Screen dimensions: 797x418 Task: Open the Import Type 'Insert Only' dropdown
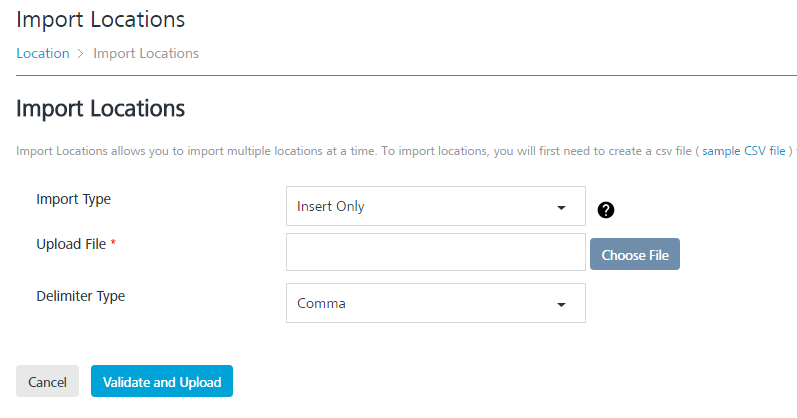point(435,207)
